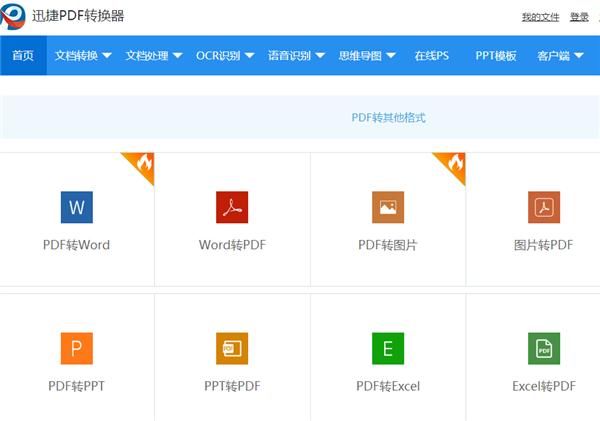Expand the 文档转换 dropdown arrow
The height and width of the screenshot is (421, 600).
coord(107,55)
